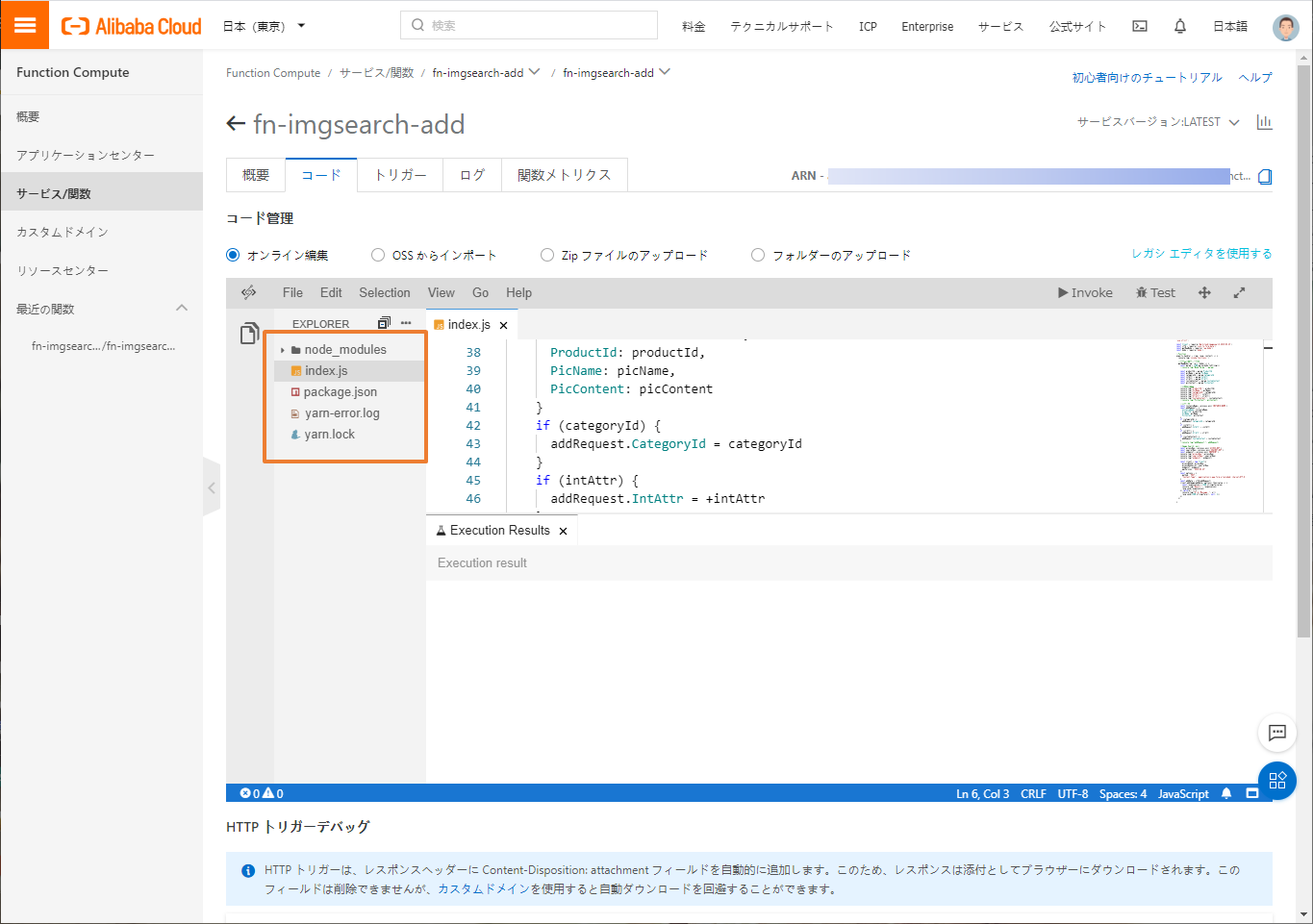Close the index.js editor tab
1313x924 pixels.
(503, 325)
